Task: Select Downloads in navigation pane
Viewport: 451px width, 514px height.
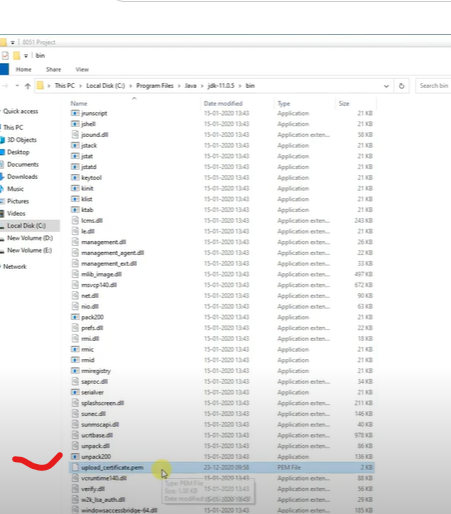Action: point(22,177)
